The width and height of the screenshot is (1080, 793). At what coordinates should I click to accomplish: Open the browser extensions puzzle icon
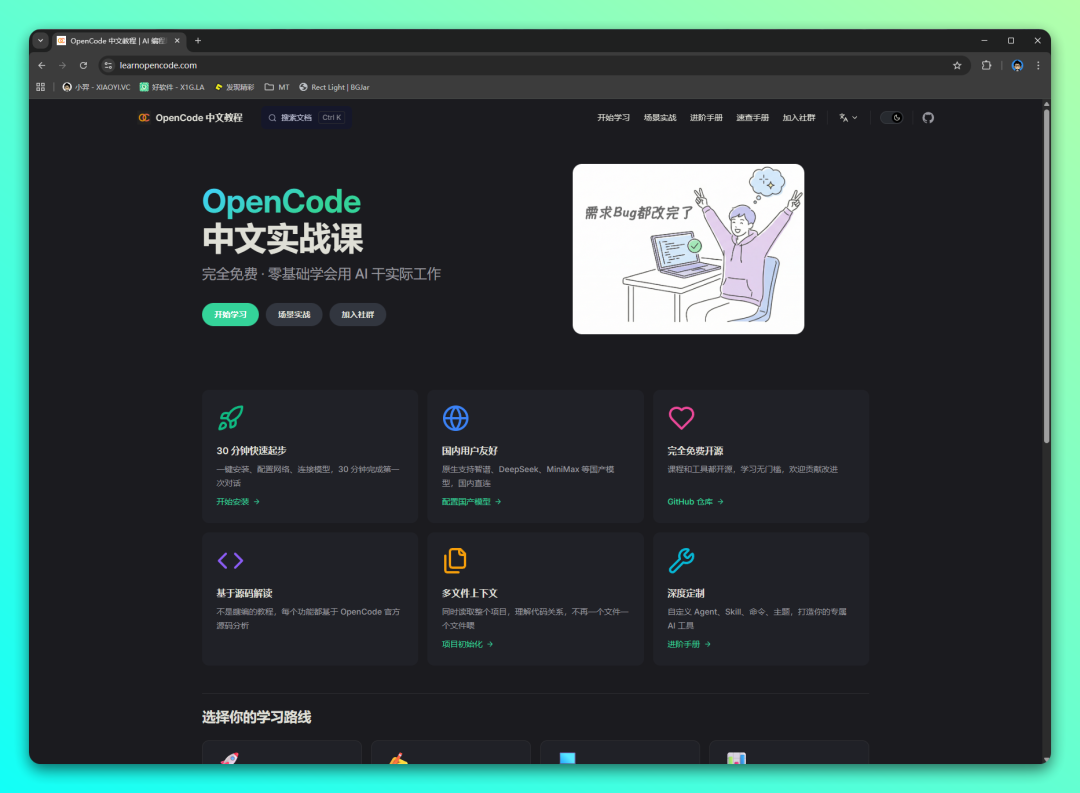[986, 65]
